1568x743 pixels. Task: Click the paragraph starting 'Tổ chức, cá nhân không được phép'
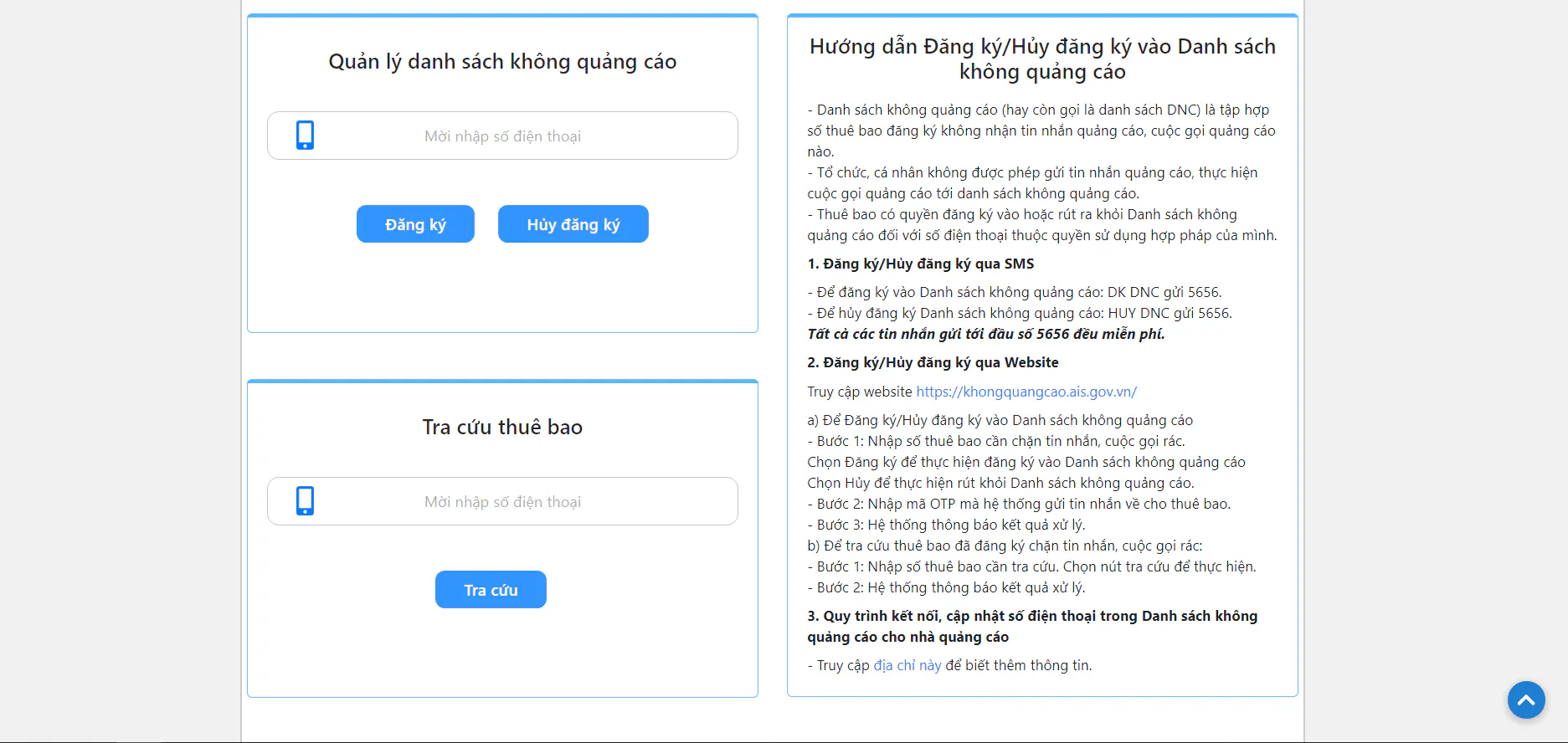click(1032, 182)
